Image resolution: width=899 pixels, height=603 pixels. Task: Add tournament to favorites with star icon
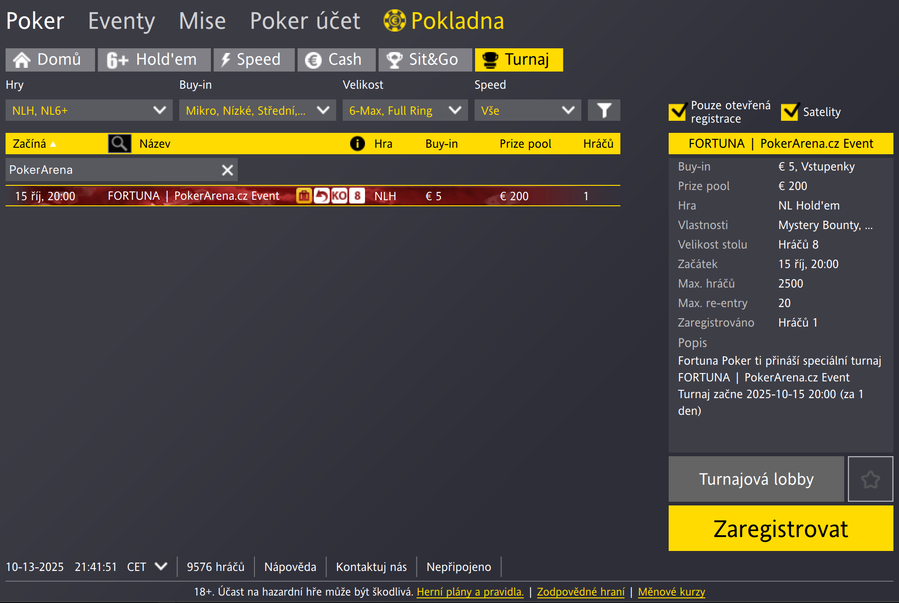870,479
